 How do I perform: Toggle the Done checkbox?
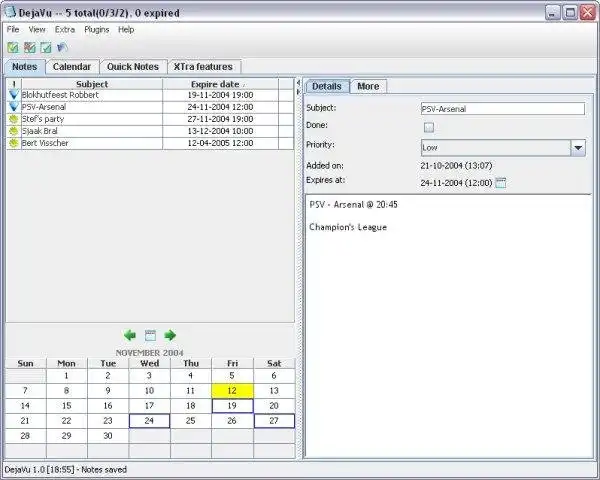(429, 127)
